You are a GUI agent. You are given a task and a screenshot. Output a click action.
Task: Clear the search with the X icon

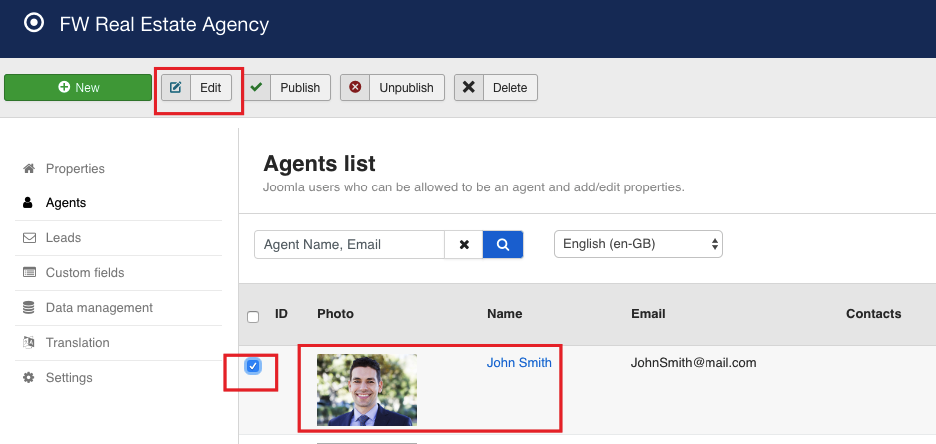click(464, 244)
